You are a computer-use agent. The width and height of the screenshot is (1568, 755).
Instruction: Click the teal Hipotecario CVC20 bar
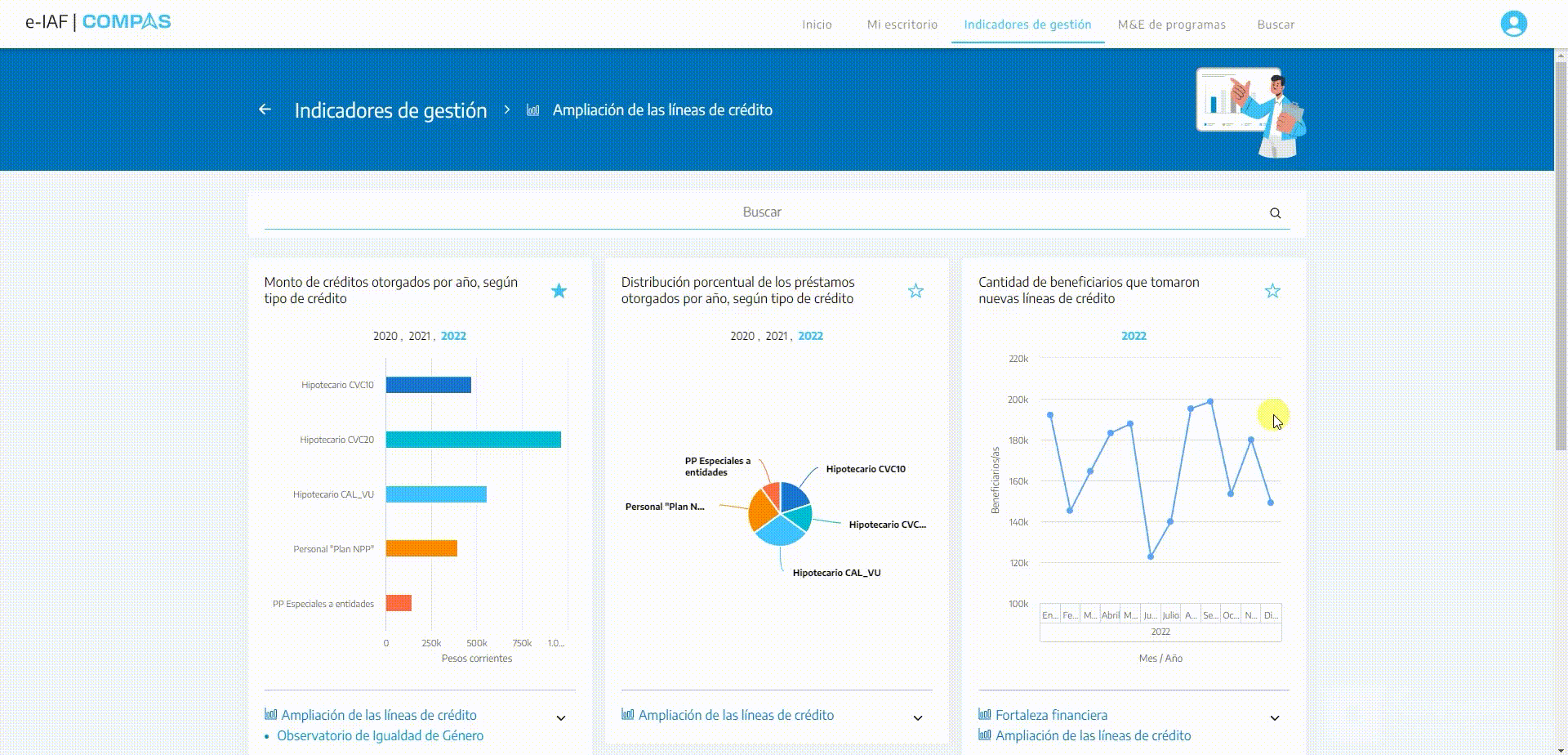tap(474, 440)
